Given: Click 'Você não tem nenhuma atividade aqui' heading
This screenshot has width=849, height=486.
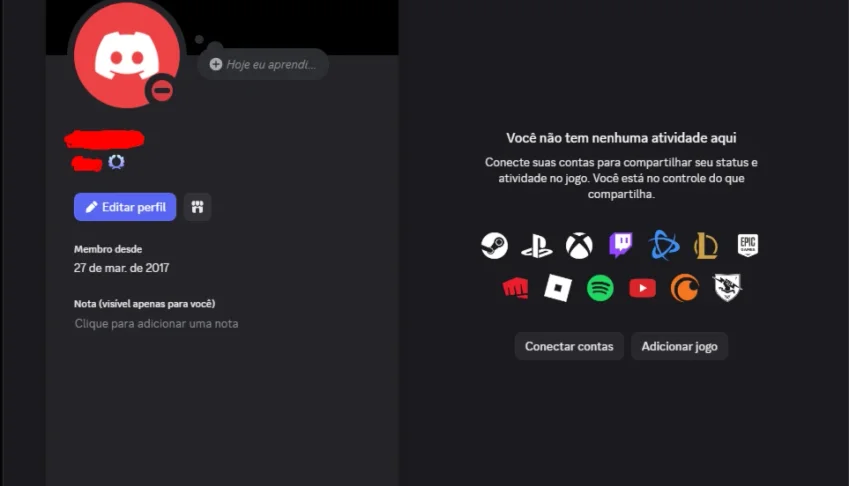Looking at the screenshot, I should click(621, 138).
